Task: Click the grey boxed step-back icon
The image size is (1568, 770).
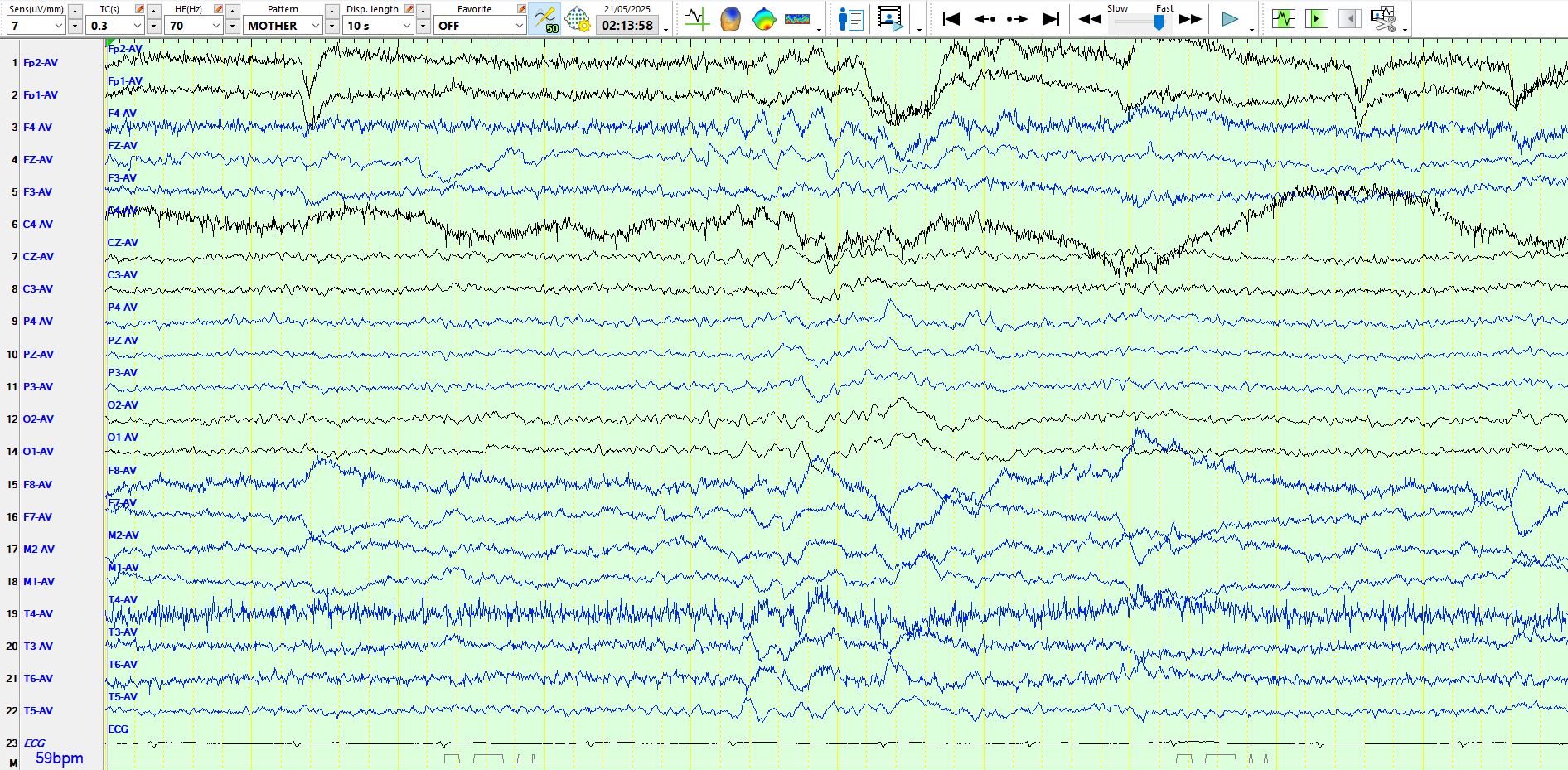Action: click(1349, 18)
